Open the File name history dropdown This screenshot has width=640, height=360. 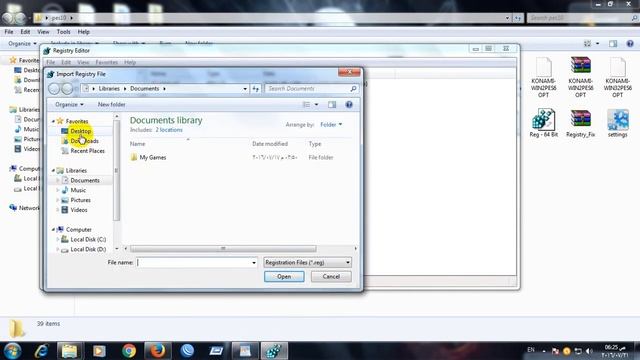click(254, 262)
